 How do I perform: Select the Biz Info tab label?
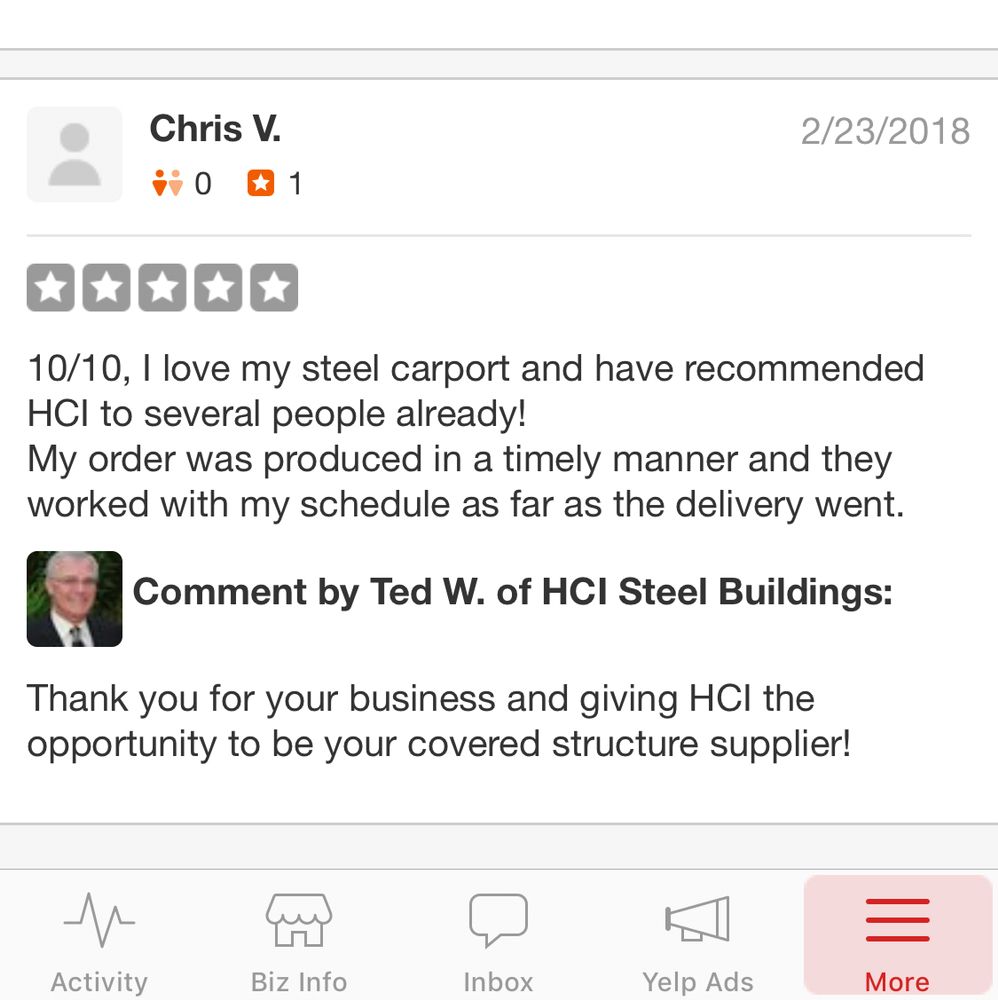point(298,981)
